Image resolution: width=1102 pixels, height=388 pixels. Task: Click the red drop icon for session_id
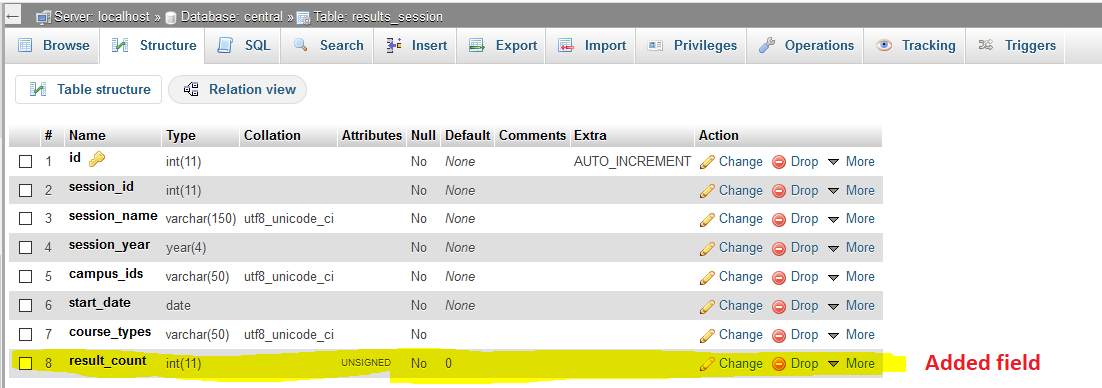point(779,190)
